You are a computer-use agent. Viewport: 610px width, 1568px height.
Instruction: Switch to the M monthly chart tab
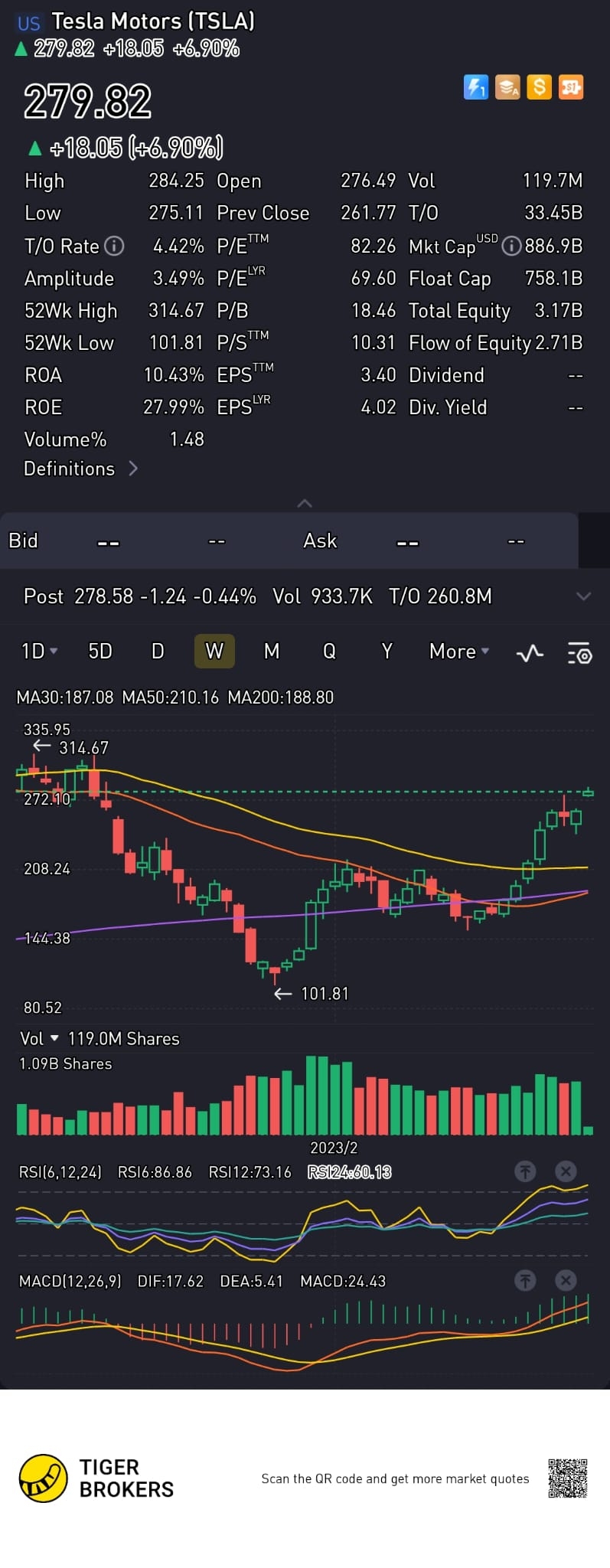pyautogui.click(x=272, y=651)
